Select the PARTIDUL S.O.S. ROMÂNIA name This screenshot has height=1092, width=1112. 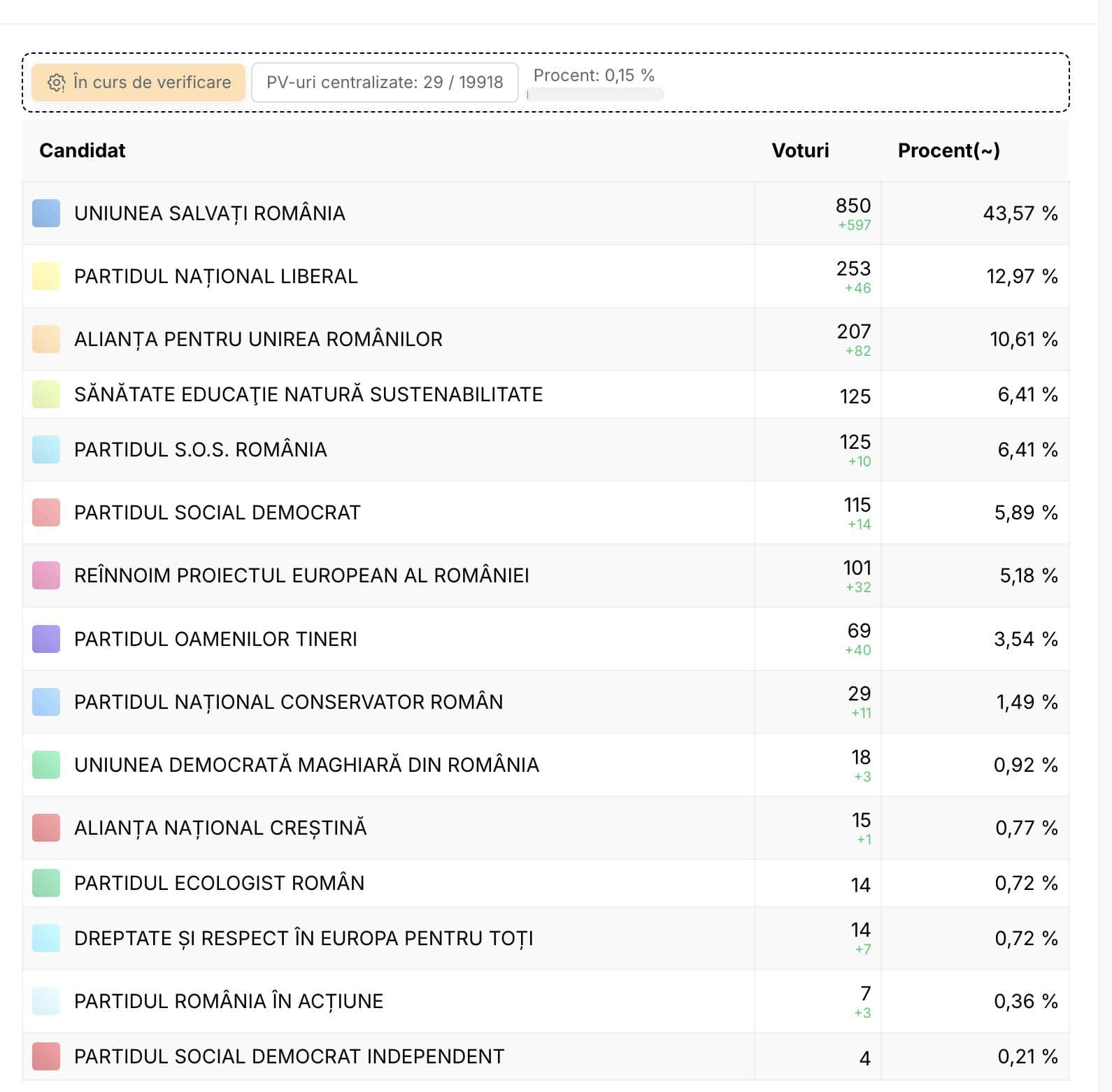pos(201,450)
